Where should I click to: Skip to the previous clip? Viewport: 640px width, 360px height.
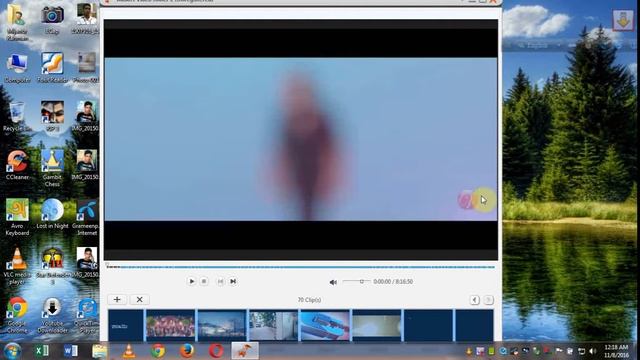click(x=220, y=281)
